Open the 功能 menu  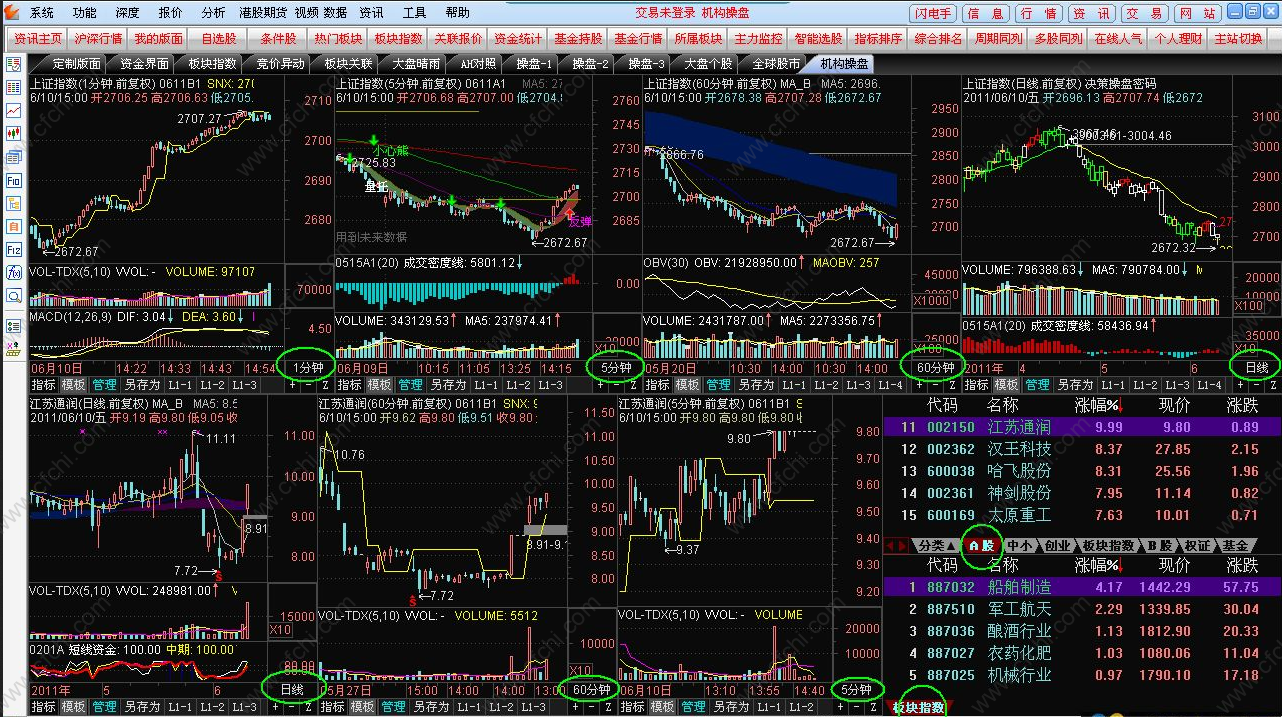click(85, 13)
